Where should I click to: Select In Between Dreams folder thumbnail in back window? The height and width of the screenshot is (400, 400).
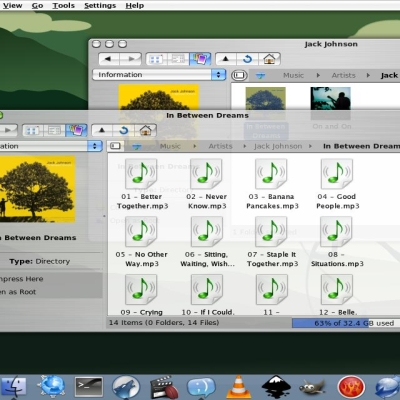pos(266,99)
